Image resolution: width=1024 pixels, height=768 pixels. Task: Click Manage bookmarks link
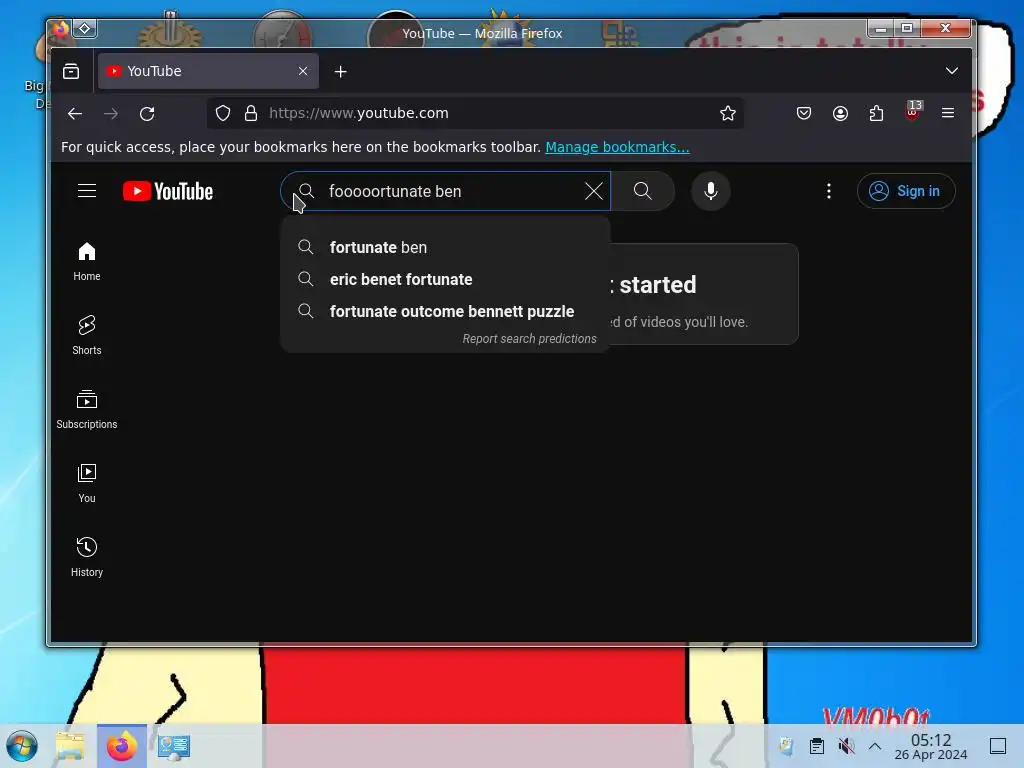[617, 147]
